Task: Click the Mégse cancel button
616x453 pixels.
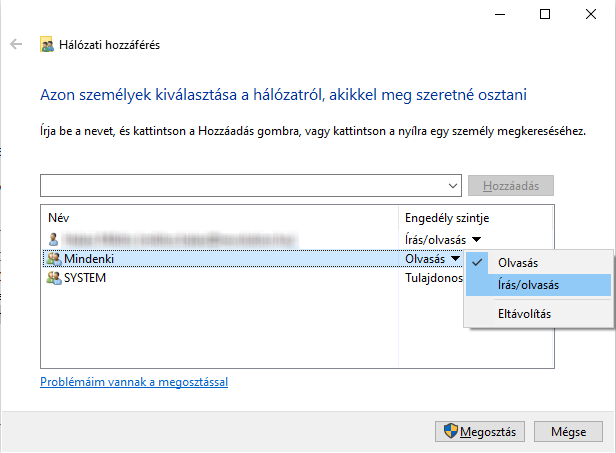Action: tap(568, 431)
